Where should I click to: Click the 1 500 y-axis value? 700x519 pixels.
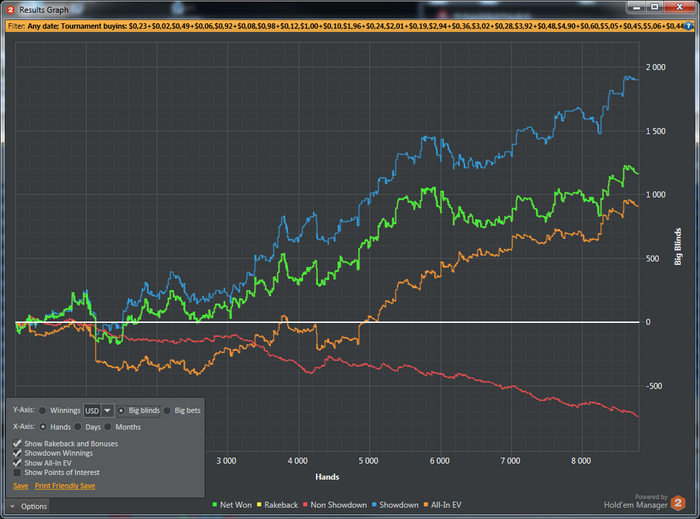655,131
